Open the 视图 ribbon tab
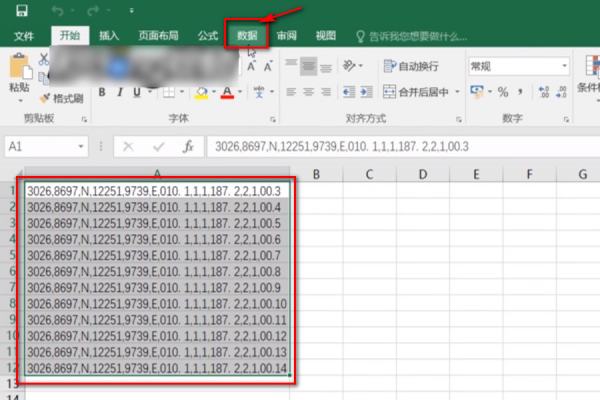Screen dimensions: 600x400 tap(326, 36)
